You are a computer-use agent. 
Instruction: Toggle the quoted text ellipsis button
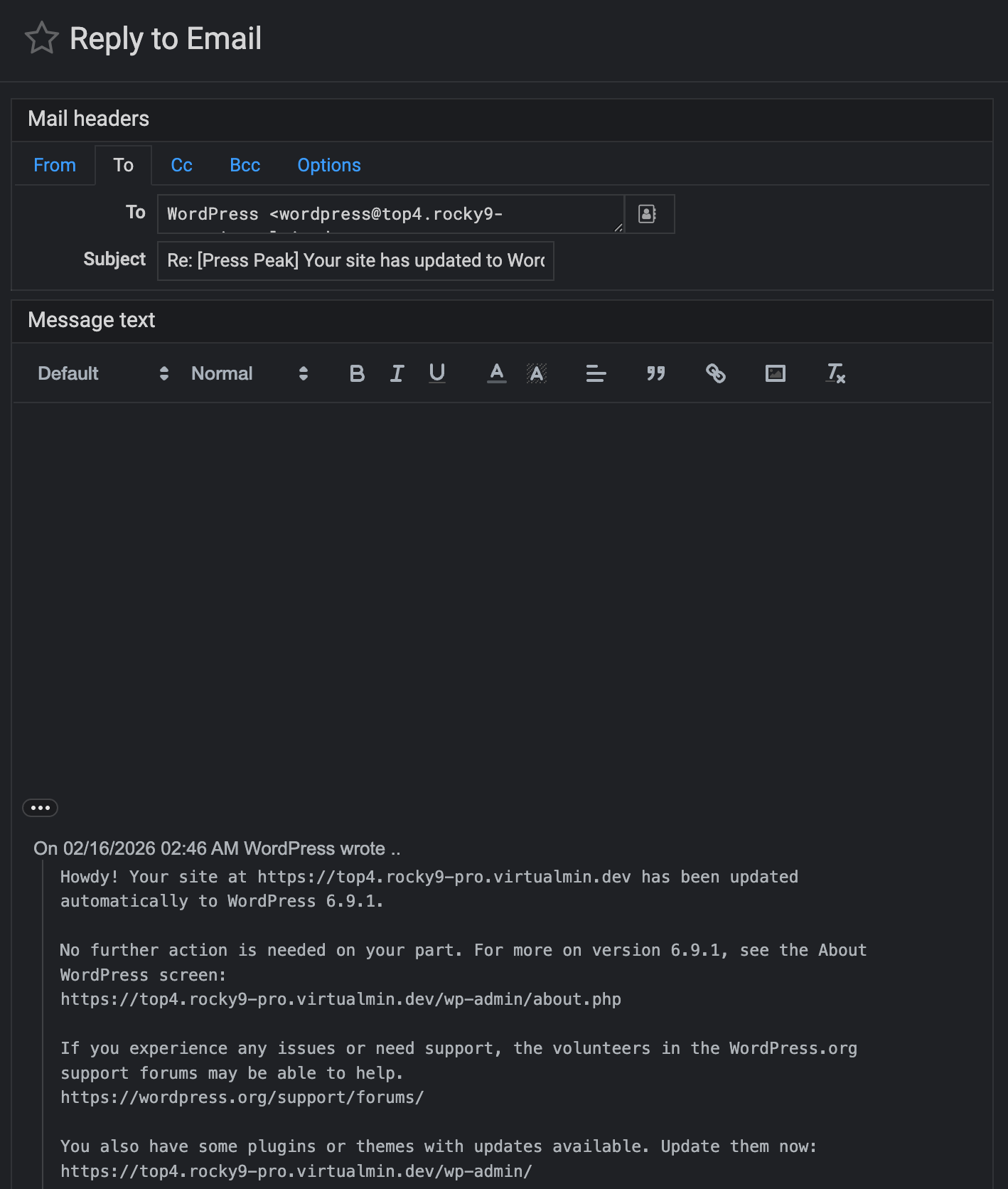click(40, 808)
